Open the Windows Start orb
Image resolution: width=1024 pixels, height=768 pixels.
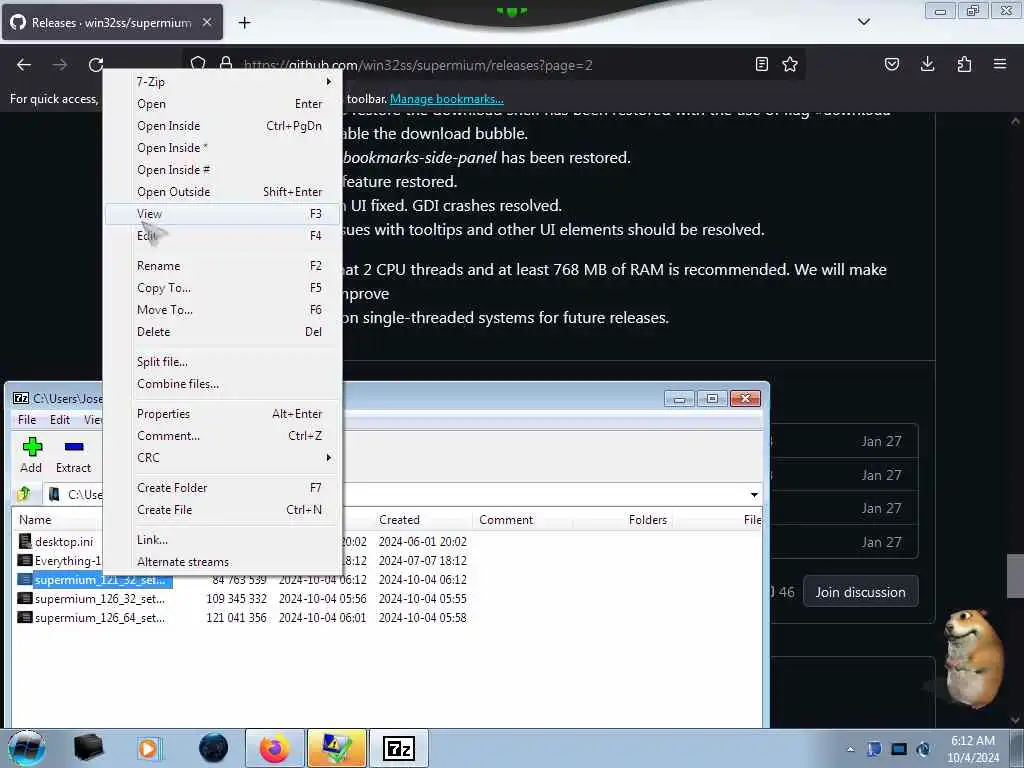click(x=27, y=748)
